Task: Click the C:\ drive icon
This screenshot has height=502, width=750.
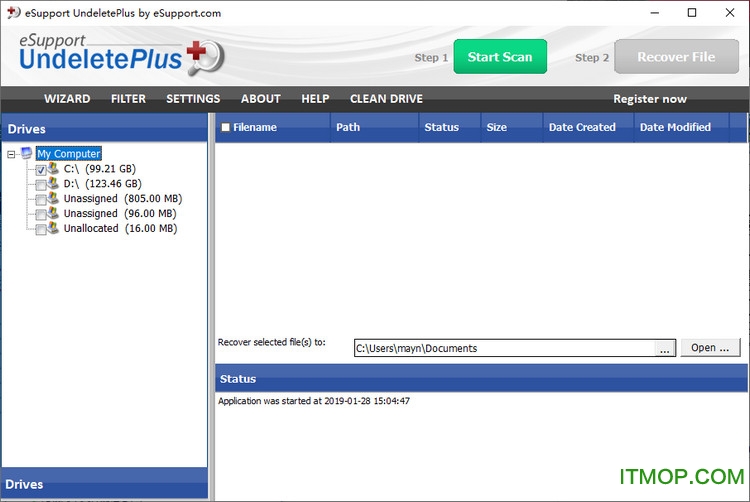Action: click(x=53, y=169)
